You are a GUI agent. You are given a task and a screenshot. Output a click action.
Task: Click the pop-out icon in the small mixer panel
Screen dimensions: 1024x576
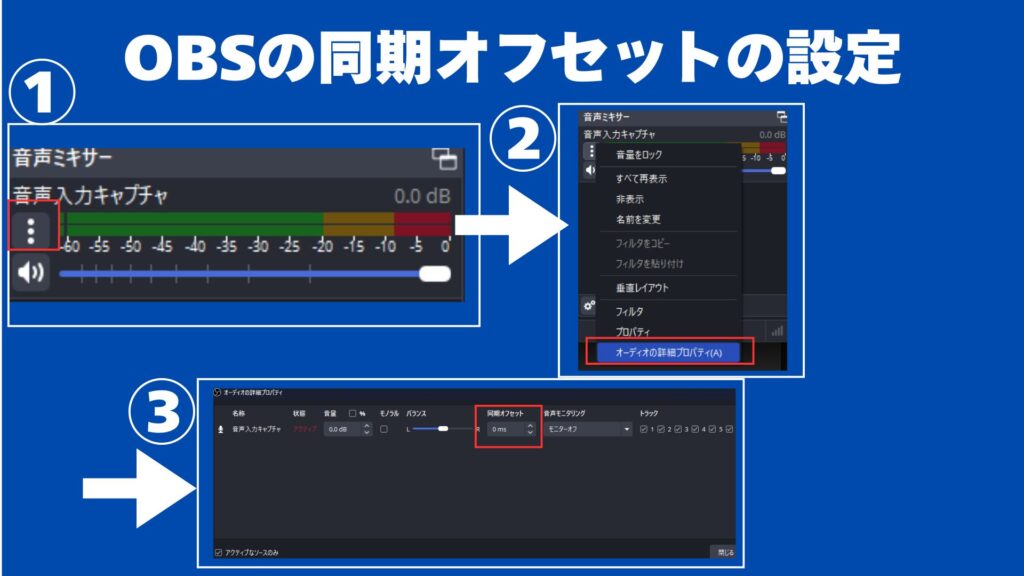[x=781, y=117]
